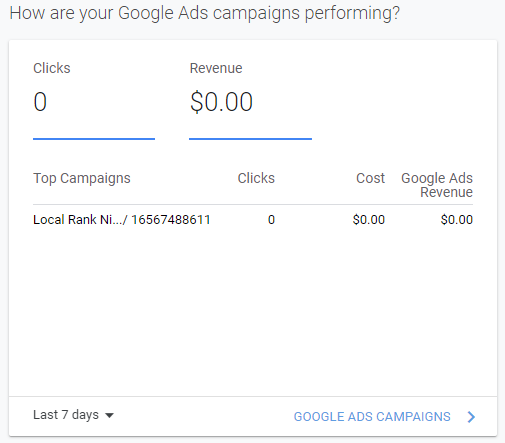The width and height of the screenshot is (505, 443).
Task: Click the Cost column header
Action: [370, 178]
